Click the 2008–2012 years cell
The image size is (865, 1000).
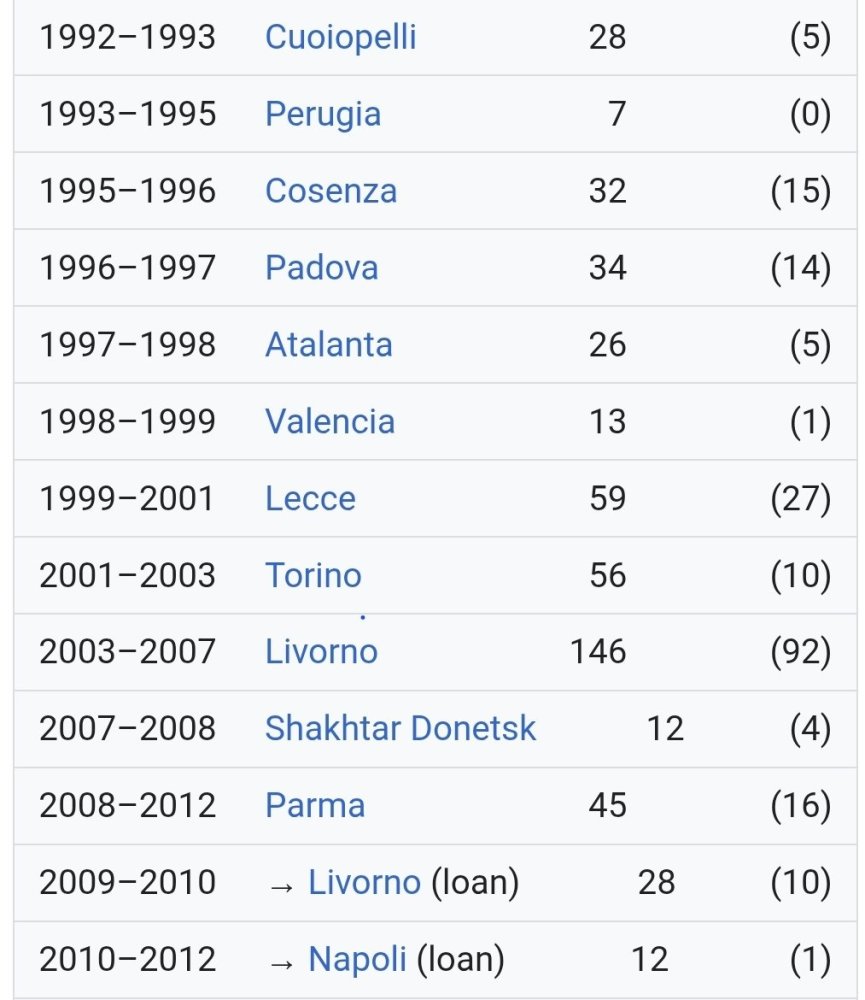tap(128, 805)
